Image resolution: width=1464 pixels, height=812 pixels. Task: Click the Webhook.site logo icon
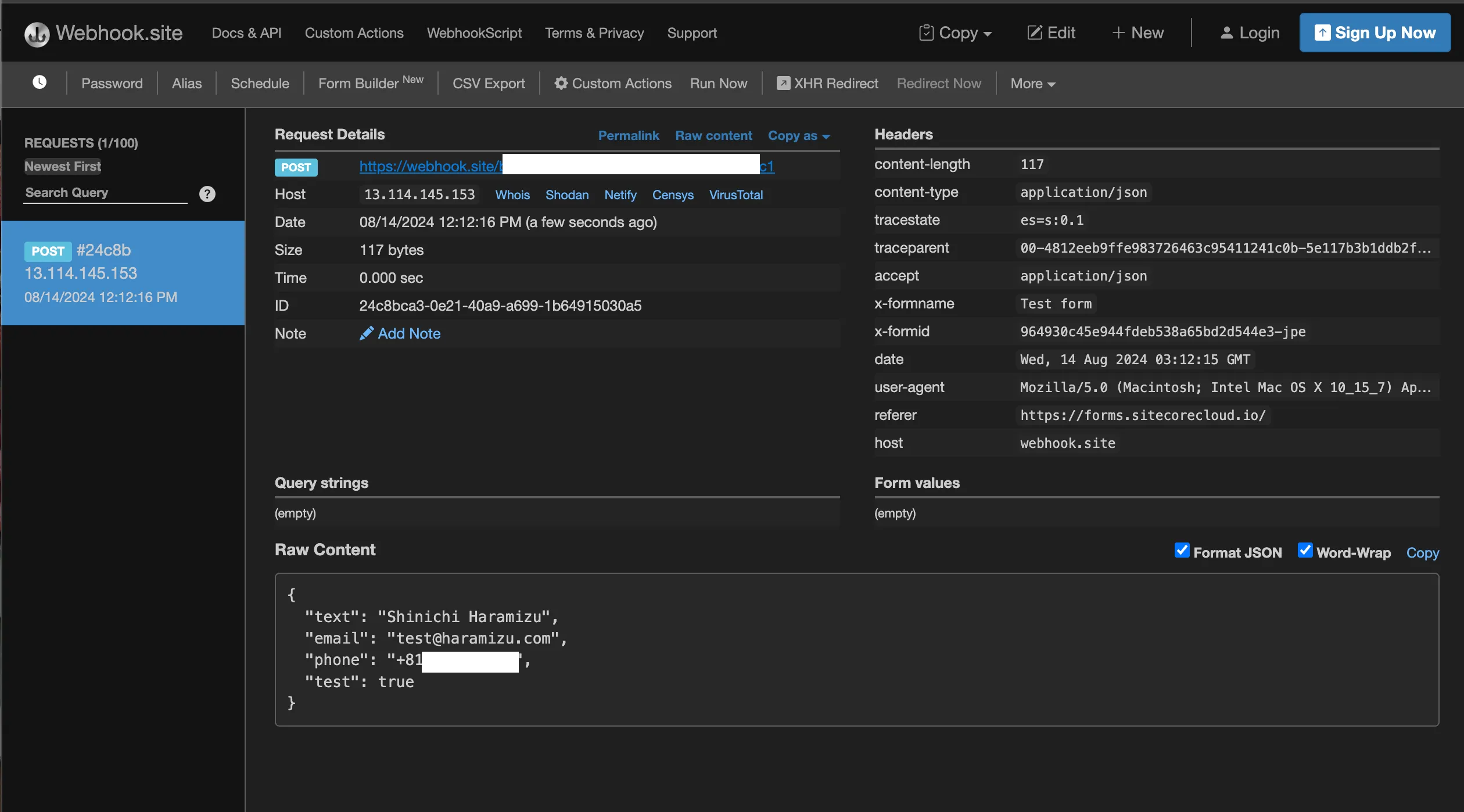point(37,34)
